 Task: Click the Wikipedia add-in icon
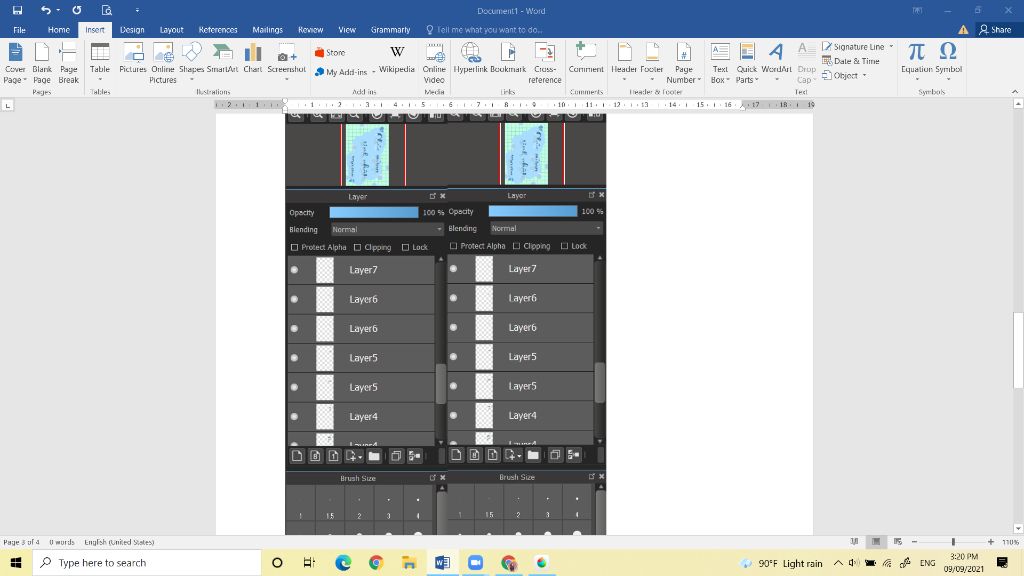396,58
